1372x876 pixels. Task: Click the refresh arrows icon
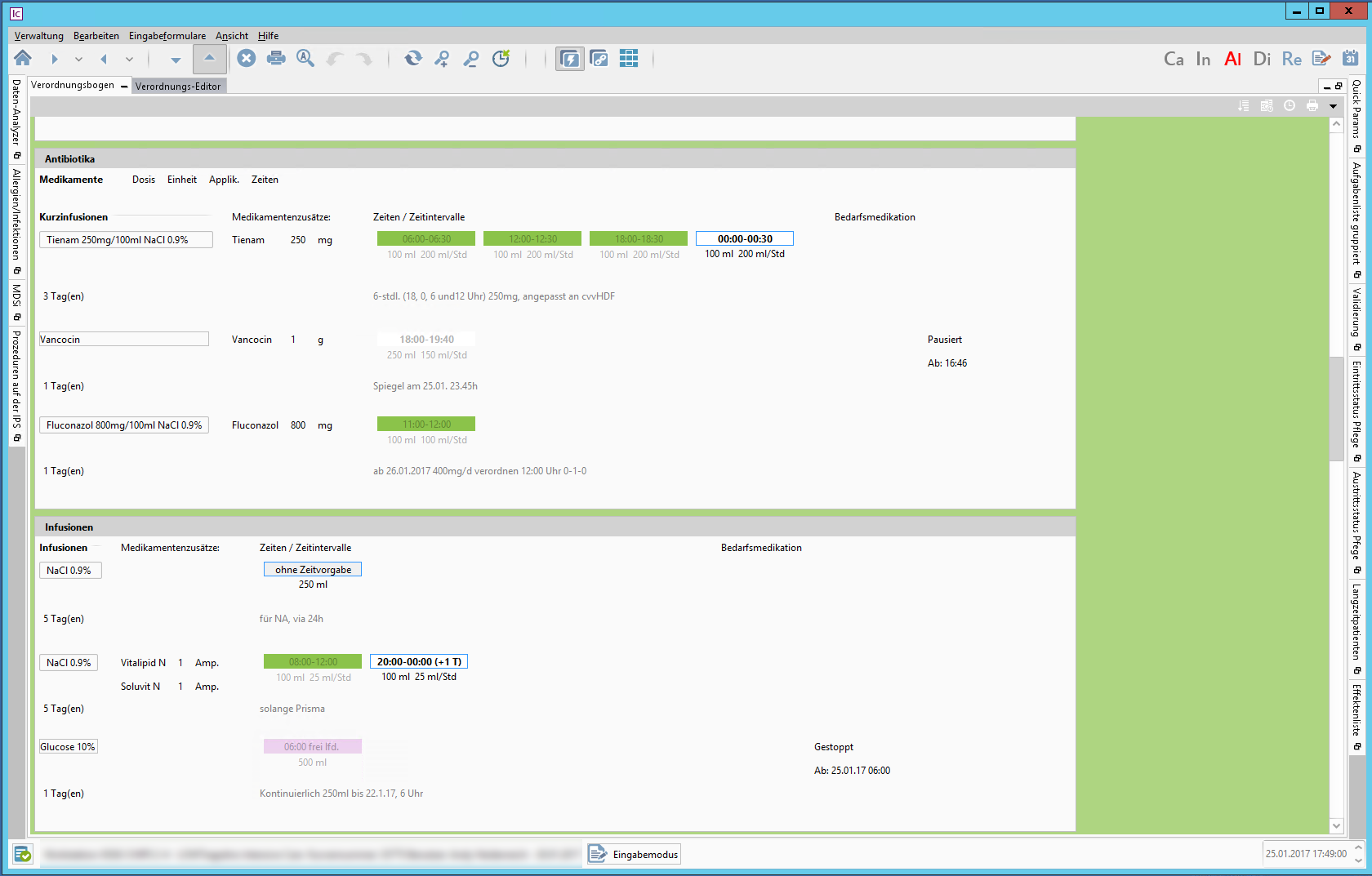tap(413, 58)
